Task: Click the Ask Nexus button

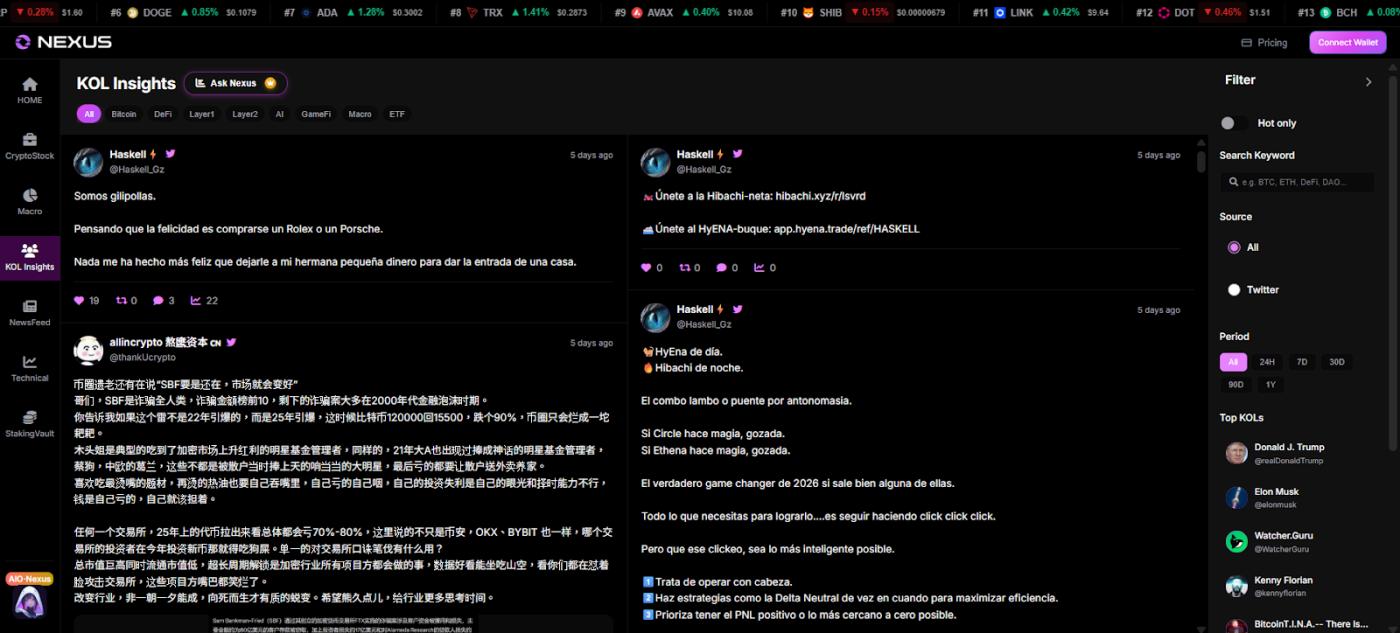Action: pyautogui.click(x=235, y=83)
